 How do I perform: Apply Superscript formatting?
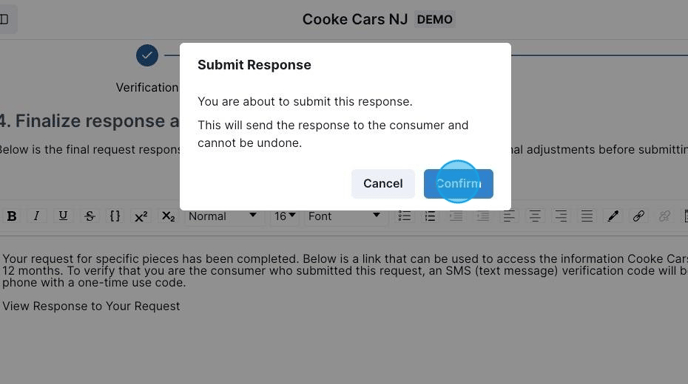141,216
